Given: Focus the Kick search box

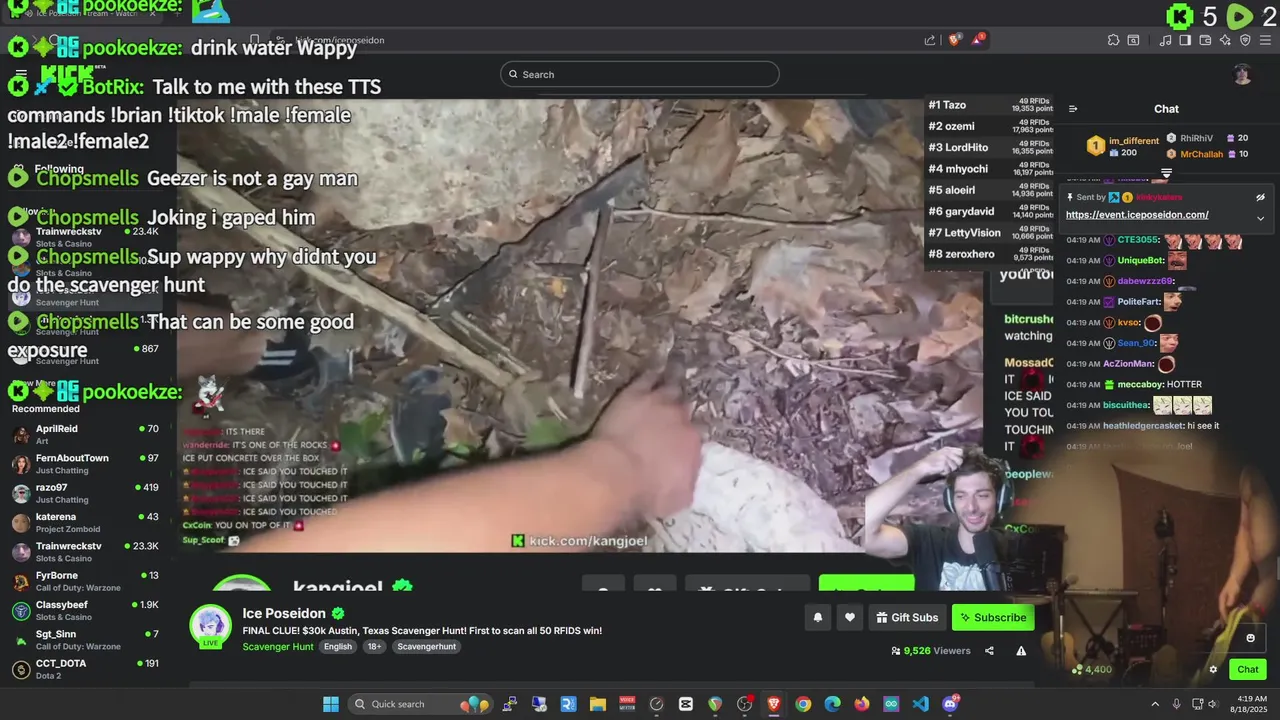Looking at the screenshot, I should pos(640,74).
